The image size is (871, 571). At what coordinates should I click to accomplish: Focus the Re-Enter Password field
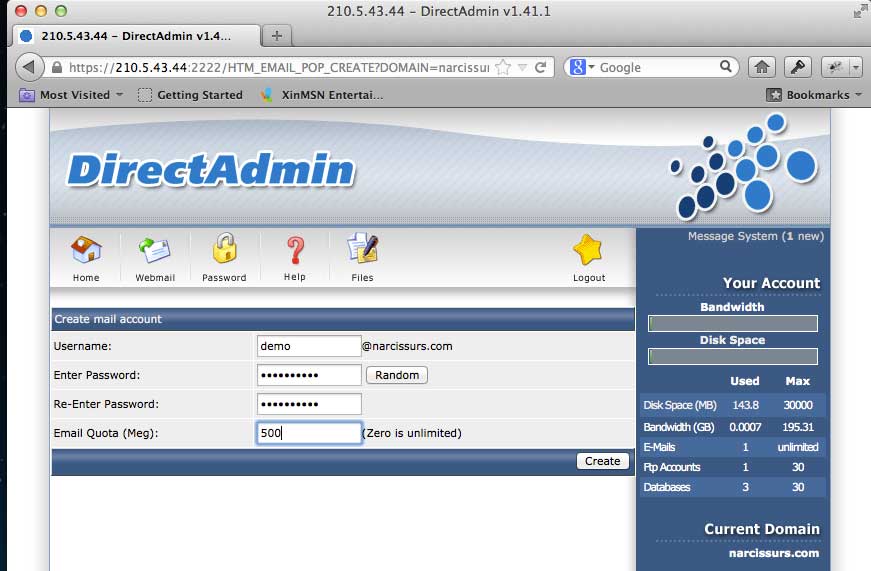(309, 404)
